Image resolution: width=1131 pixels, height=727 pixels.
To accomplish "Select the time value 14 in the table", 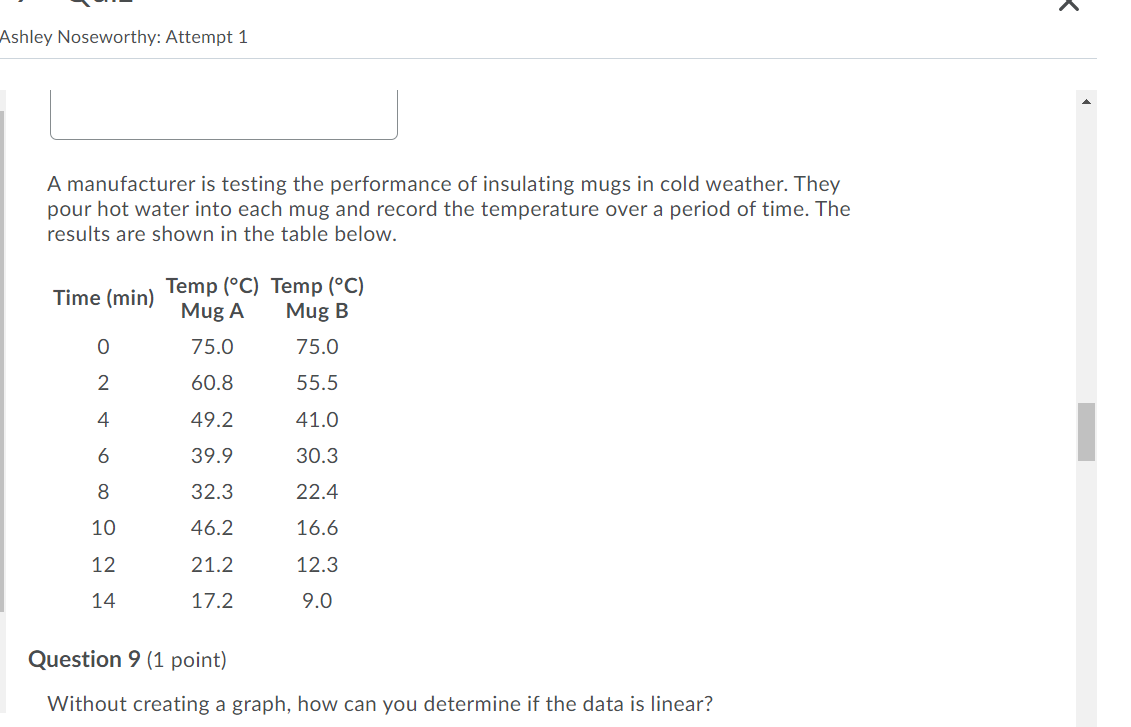I will point(104,600).
